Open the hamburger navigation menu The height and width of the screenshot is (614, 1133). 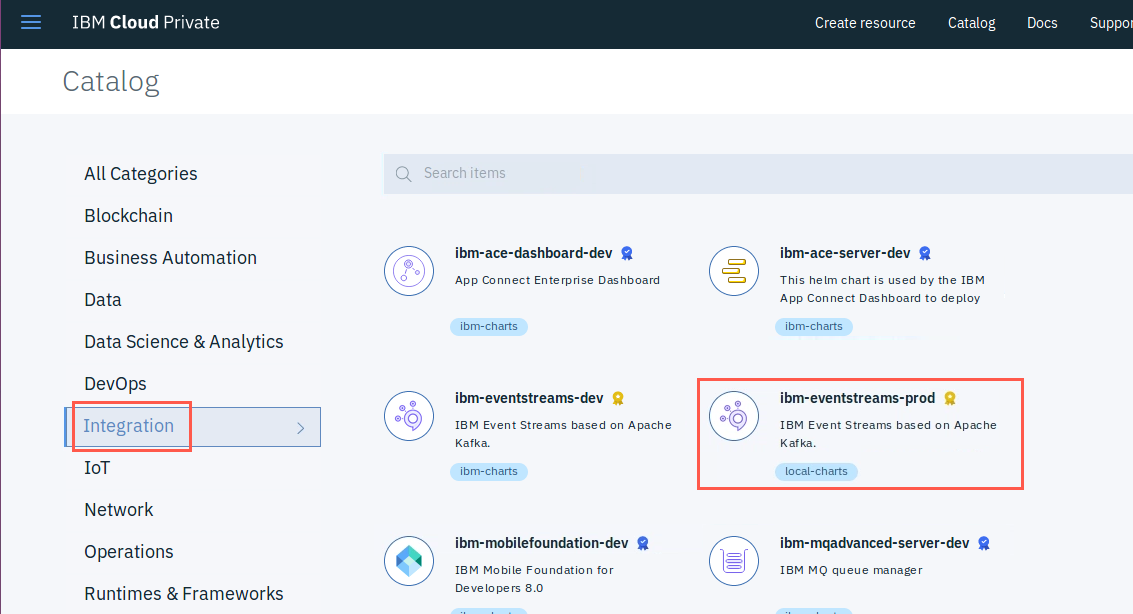31,22
